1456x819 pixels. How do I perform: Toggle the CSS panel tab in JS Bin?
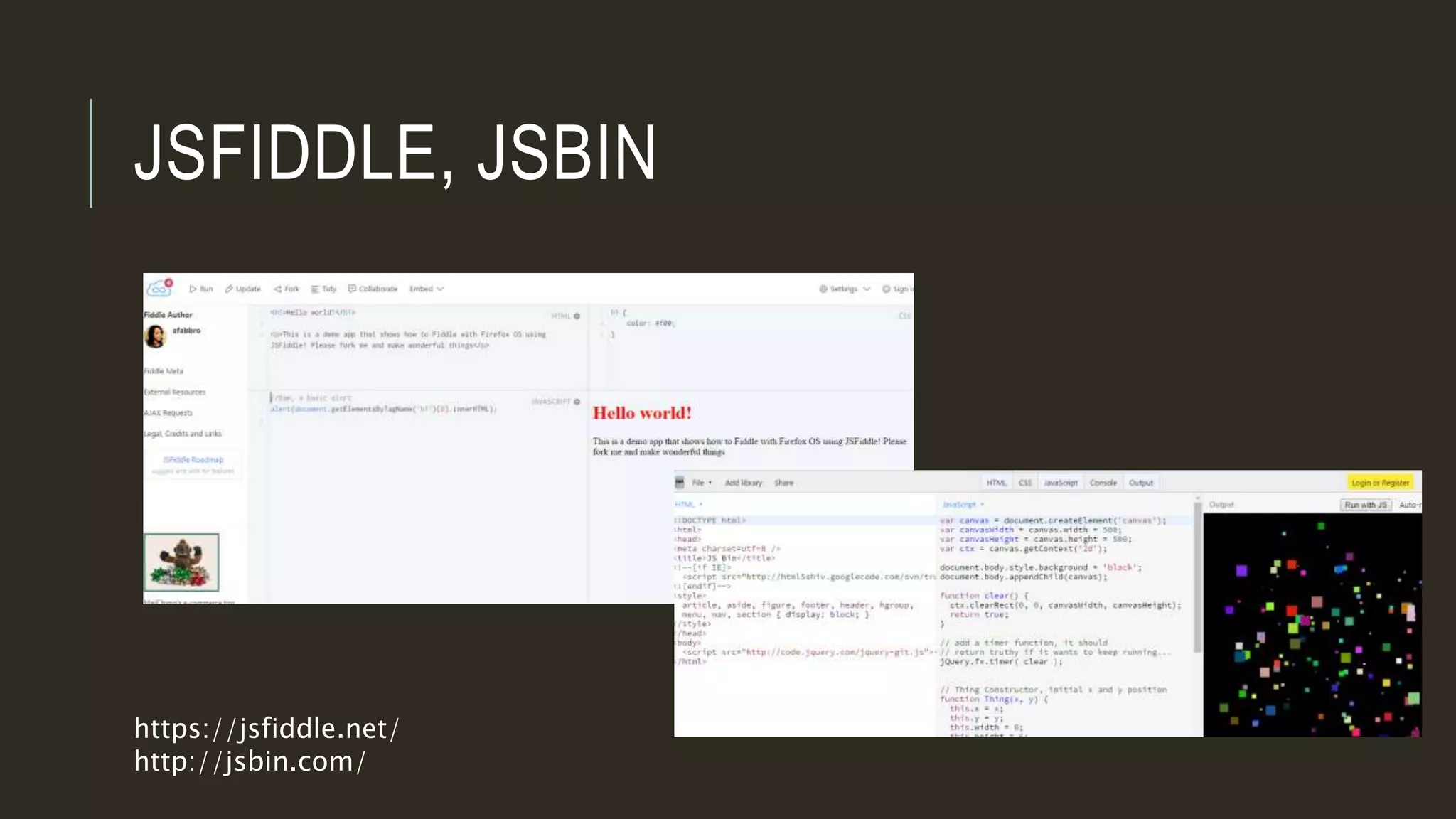[1025, 483]
